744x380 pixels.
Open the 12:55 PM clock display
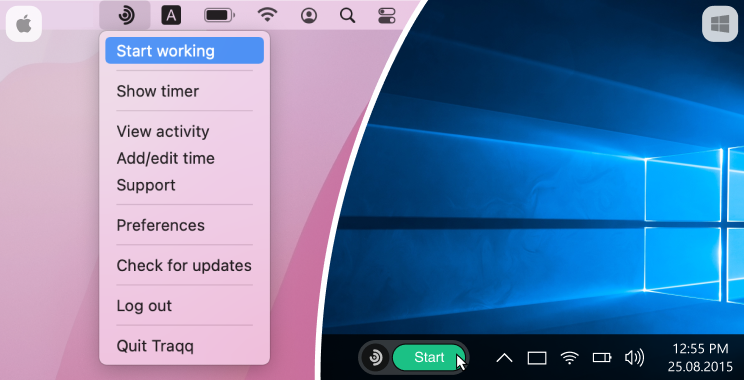tap(700, 349)
